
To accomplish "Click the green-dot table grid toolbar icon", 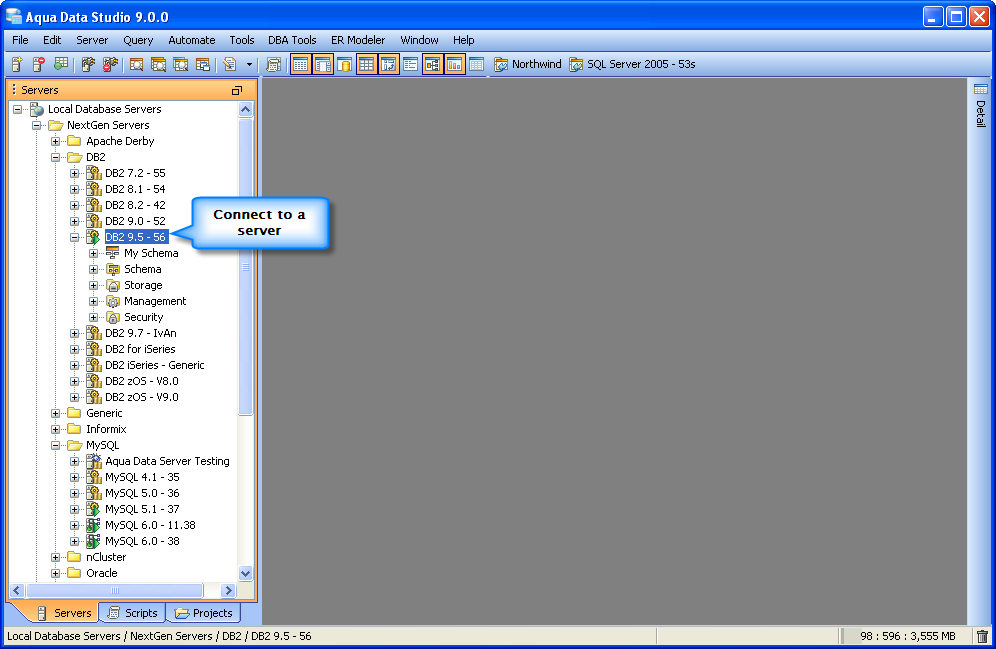I will [61, 64].
